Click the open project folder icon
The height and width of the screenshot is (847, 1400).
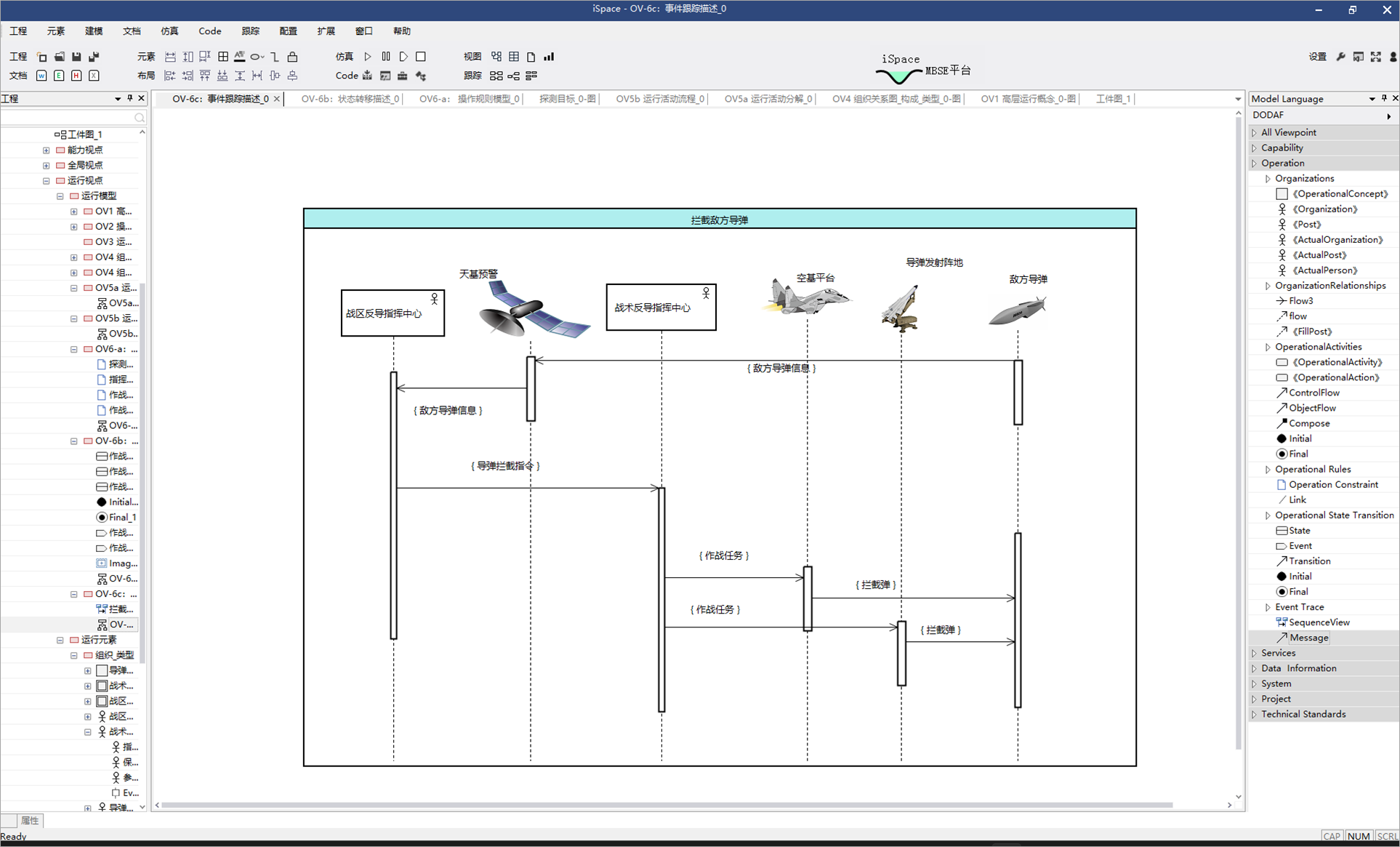(59, 57)
